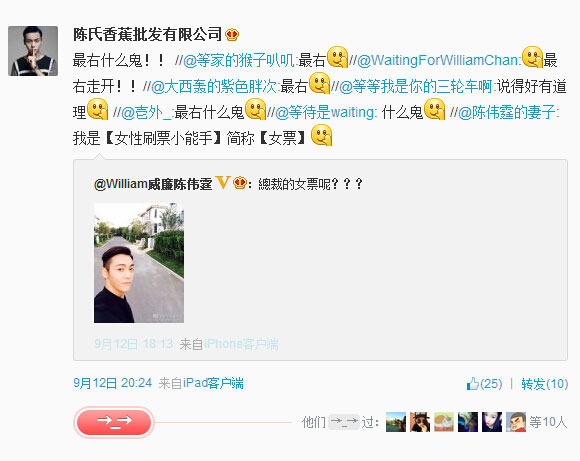The image size is (580, 461).
Task: Open the @William威廉陈伟霆 original author link
Action: (153, 184)
